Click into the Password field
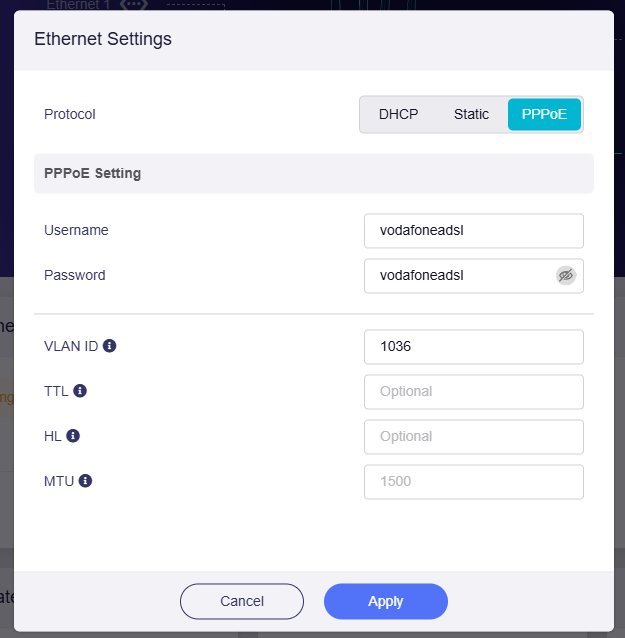The image size is (625, 638). 458,275
